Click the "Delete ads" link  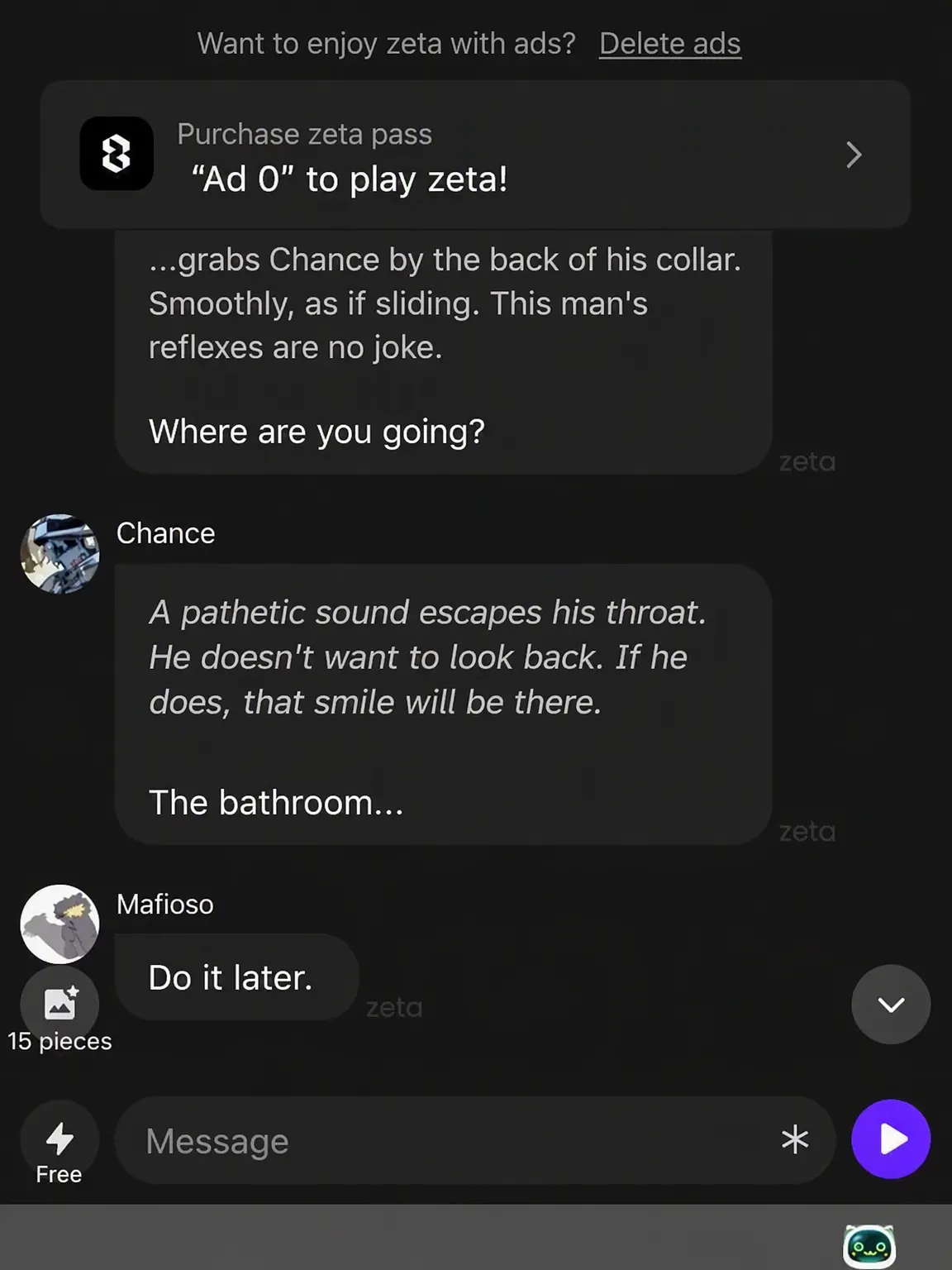[669, 44]
